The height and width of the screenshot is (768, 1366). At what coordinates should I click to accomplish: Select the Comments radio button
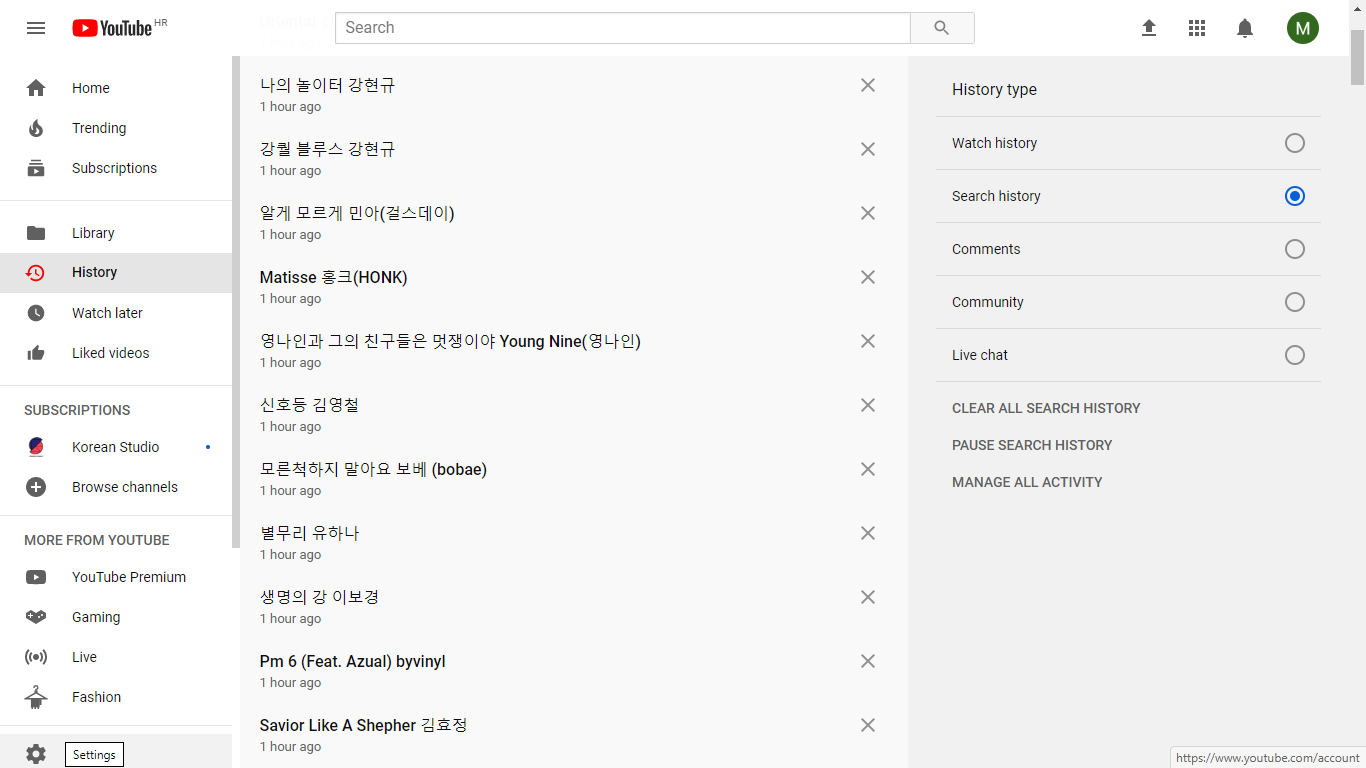pos(1295,249)
